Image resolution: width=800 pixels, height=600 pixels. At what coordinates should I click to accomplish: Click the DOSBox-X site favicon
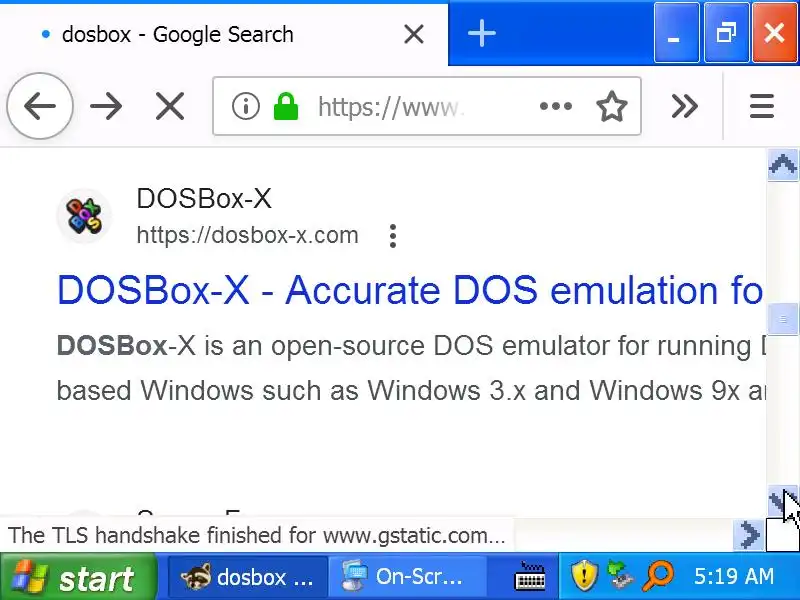point(84,216)
